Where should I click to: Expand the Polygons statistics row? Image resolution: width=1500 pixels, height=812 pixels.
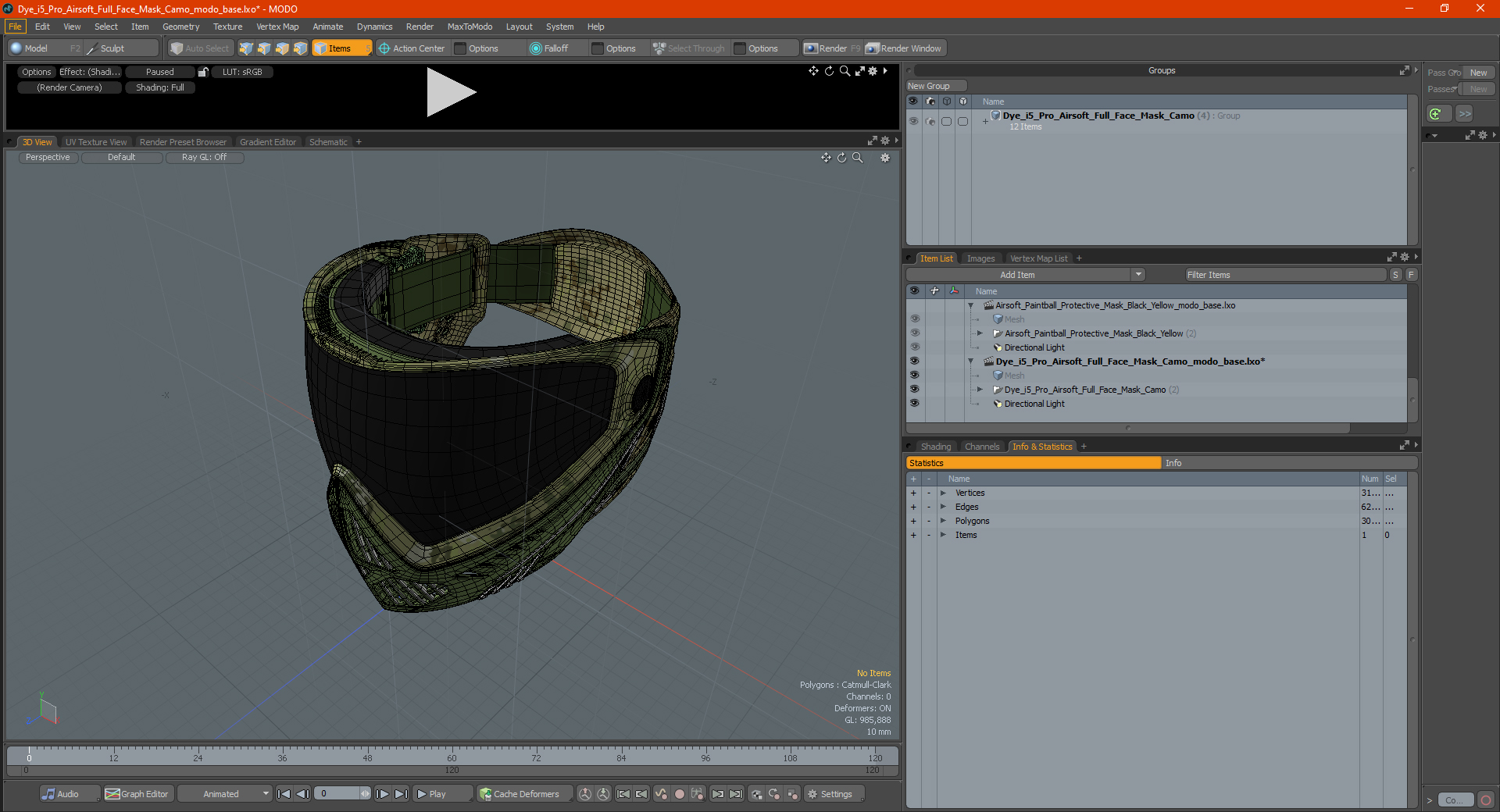click(x=944, y=521)
